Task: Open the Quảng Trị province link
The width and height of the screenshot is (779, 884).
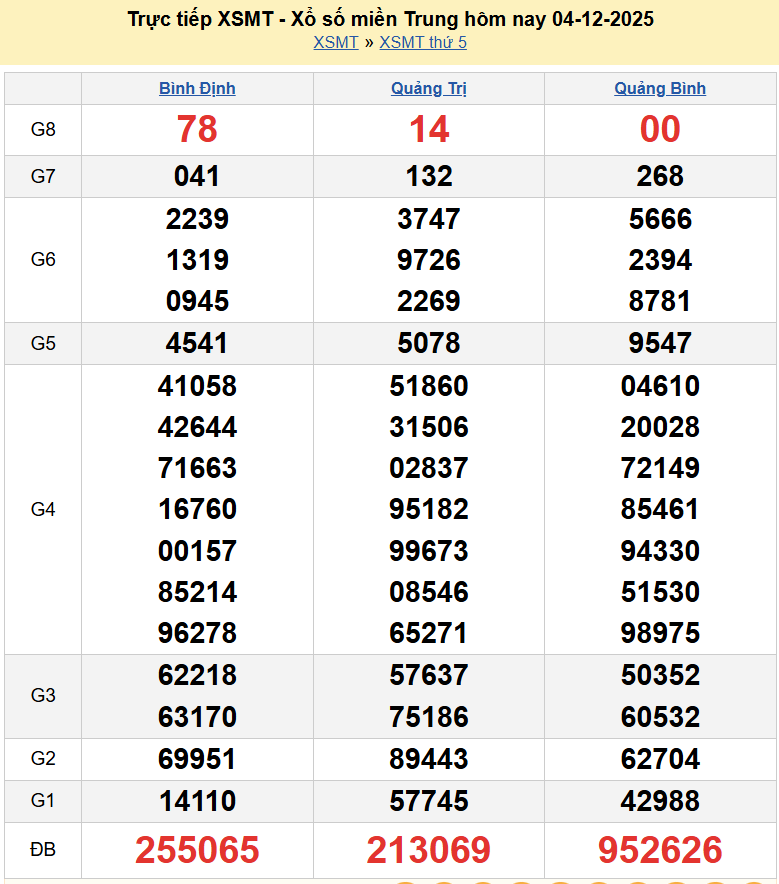Action: (429, 88)
